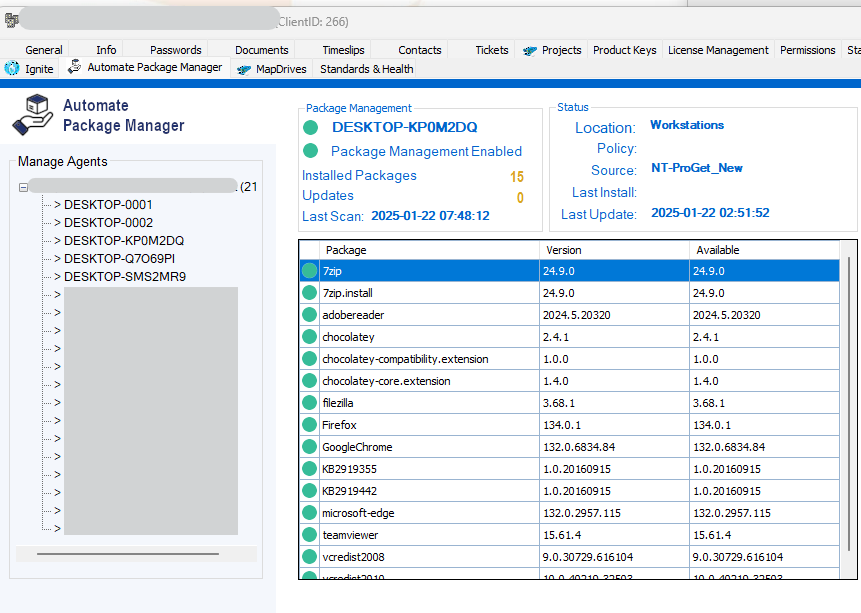Image resolution: width=861 pixels, height=613 pixels.
Task: Click the Ignite tab icon
Action: tap(12, 69)
